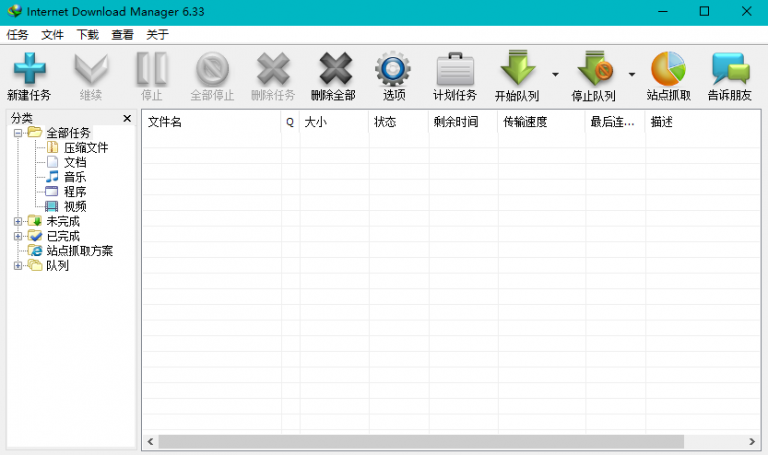Click the horizontal scrollbar thumb
The height and width of the screenshot is (455, 768).
(x=421, y=442)
